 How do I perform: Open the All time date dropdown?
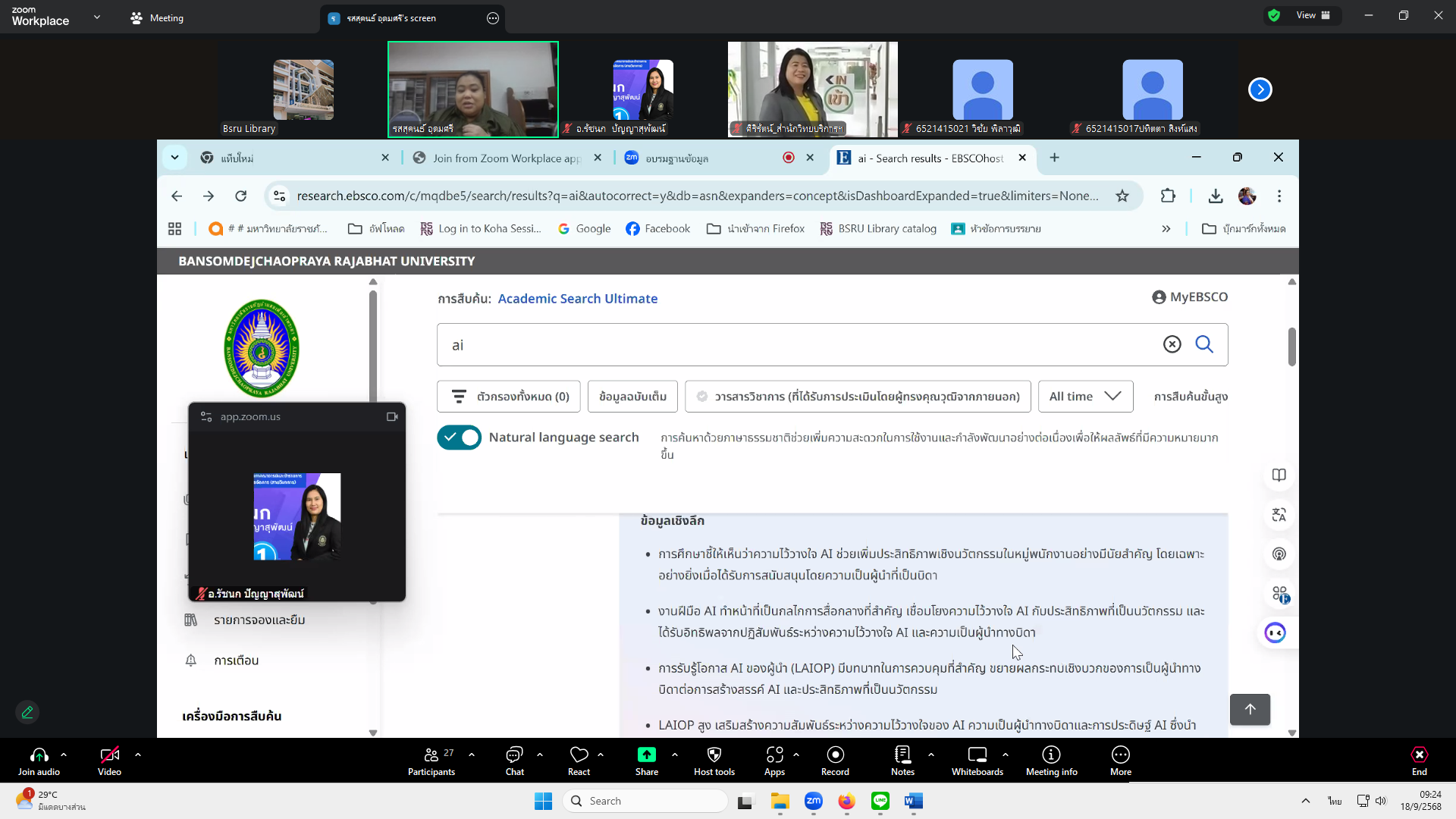click(1085, 397)
